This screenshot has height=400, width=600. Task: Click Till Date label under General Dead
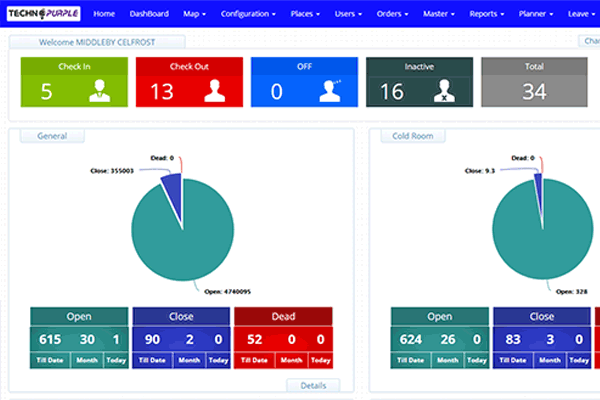(x=254, y=360)
